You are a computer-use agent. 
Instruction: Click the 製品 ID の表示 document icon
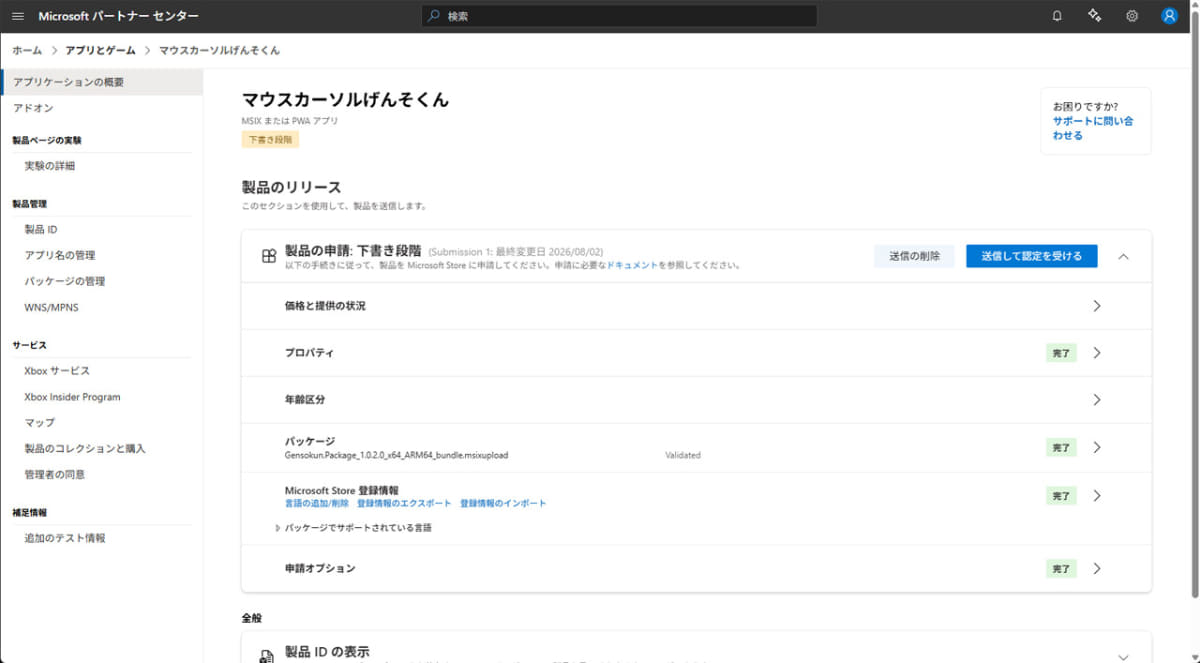point(267,656)
